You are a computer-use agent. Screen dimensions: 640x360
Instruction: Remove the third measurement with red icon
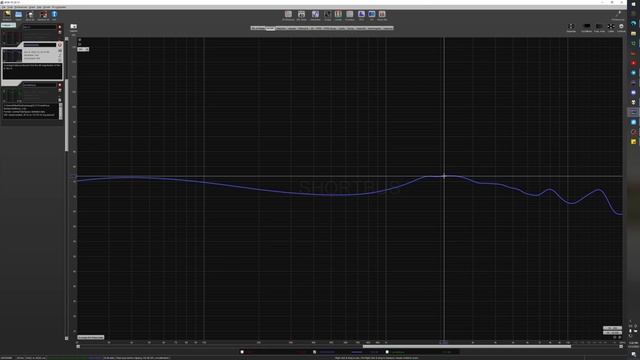coord(60,85)
